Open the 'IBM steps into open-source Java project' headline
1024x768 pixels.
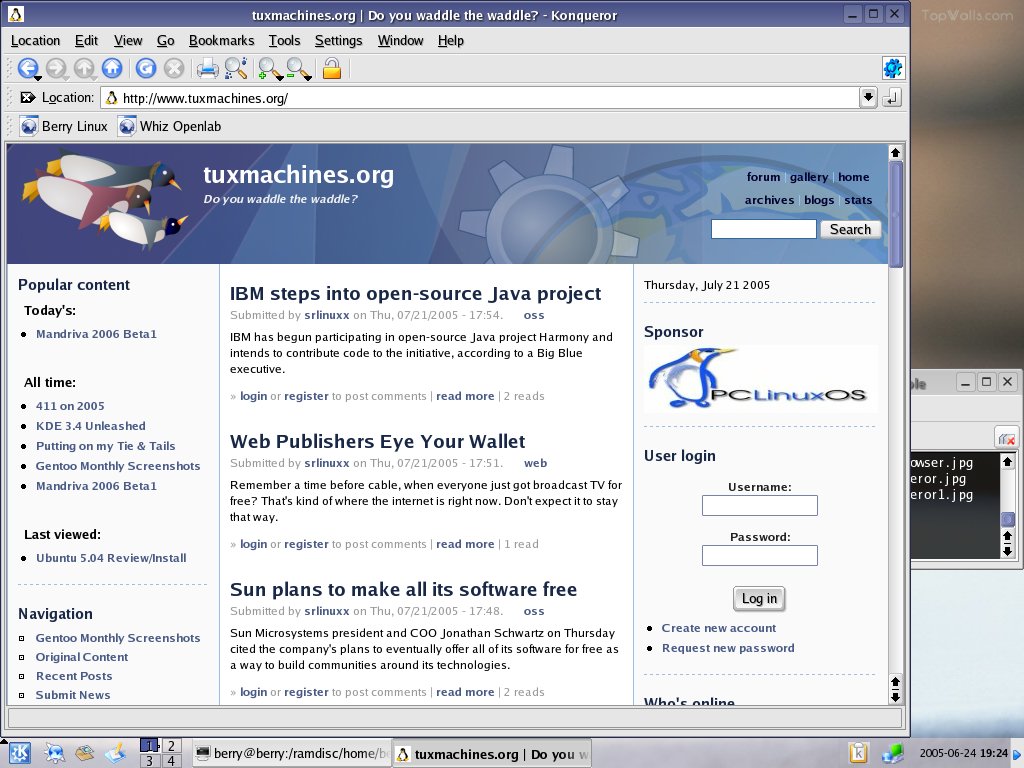pyautogui.click(x=415, y=293)
